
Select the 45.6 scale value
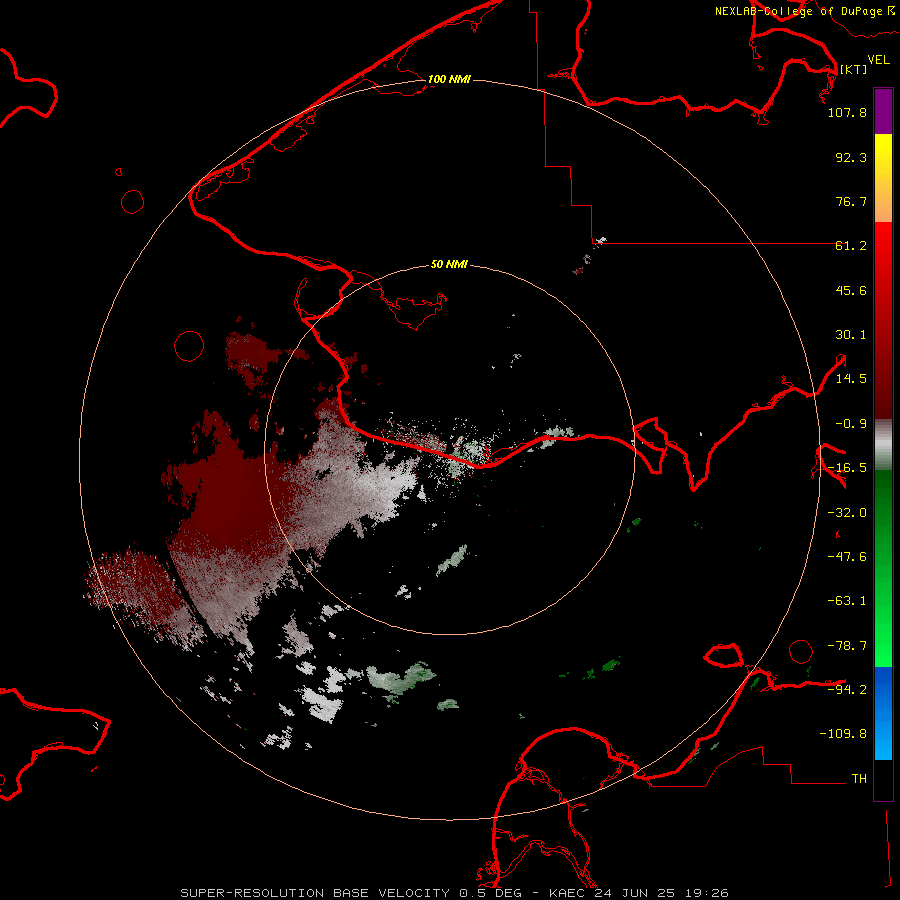pyautogui.click(x=851, y=290)
